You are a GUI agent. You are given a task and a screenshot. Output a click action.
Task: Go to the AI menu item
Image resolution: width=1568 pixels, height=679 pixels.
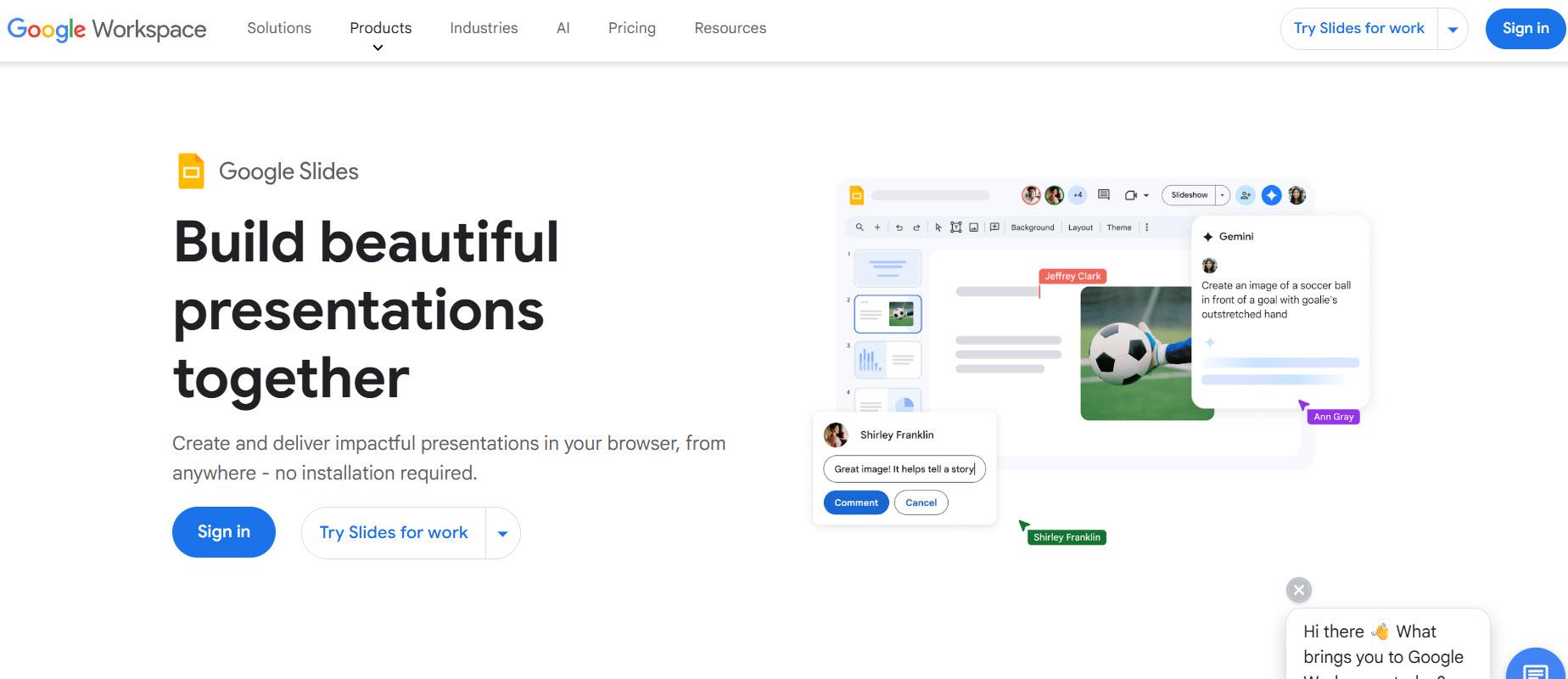563,28
